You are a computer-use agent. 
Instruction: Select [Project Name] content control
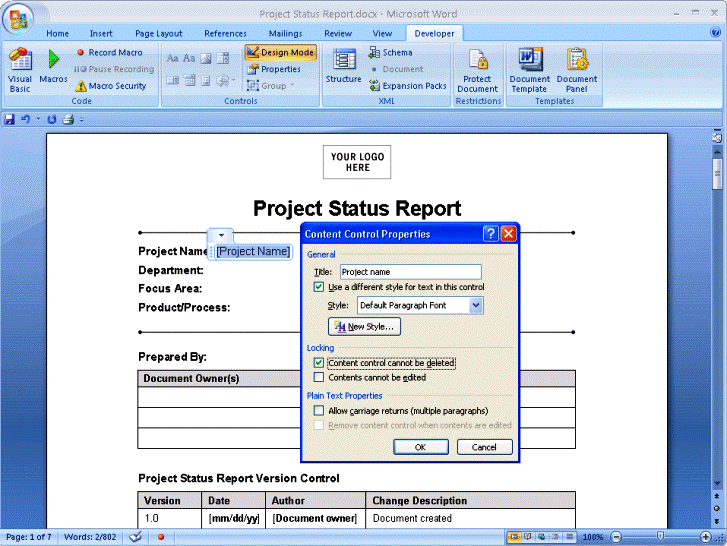point(253,251)
